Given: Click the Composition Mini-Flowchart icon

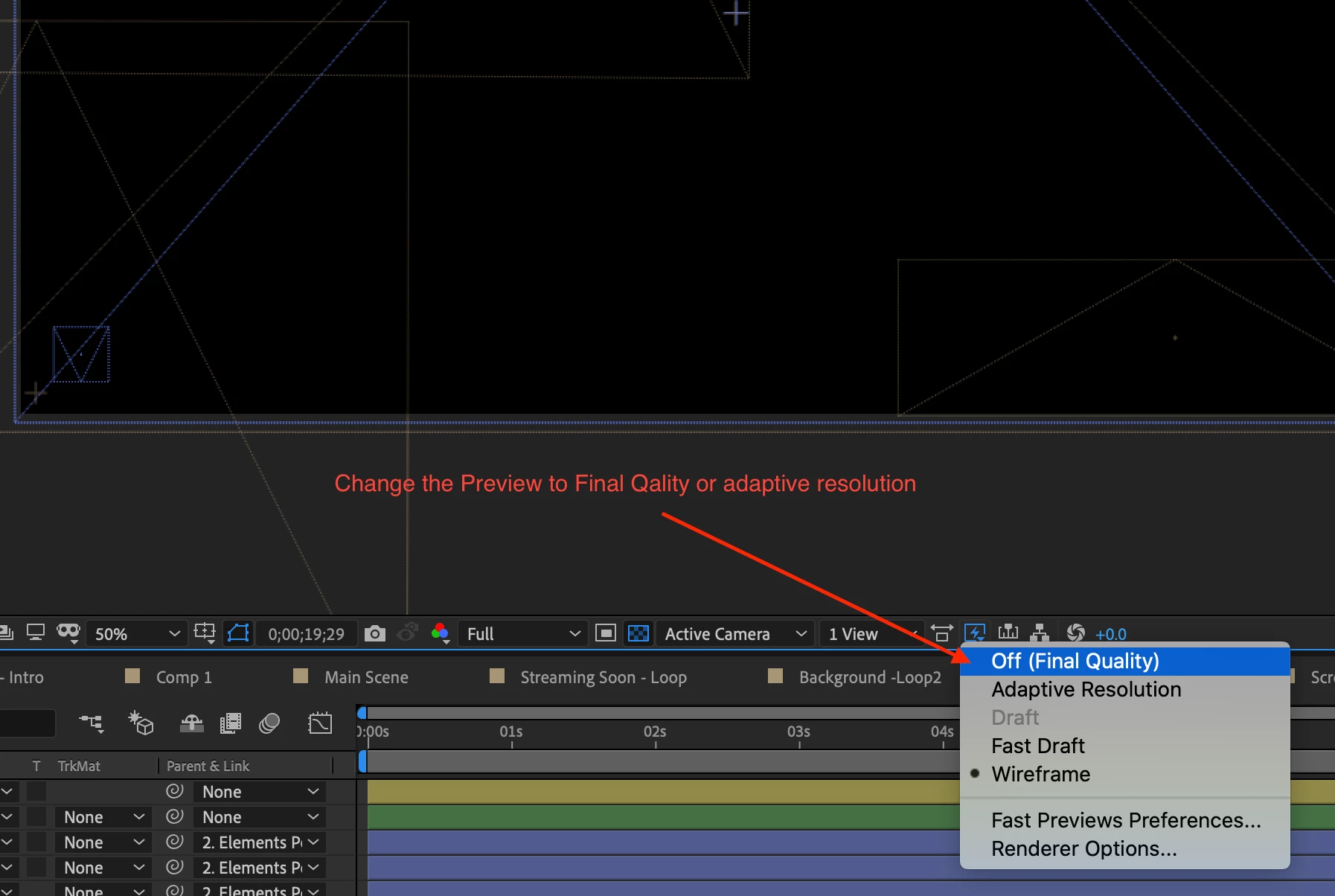Looking at the screenshot, I should pos(92,723).
